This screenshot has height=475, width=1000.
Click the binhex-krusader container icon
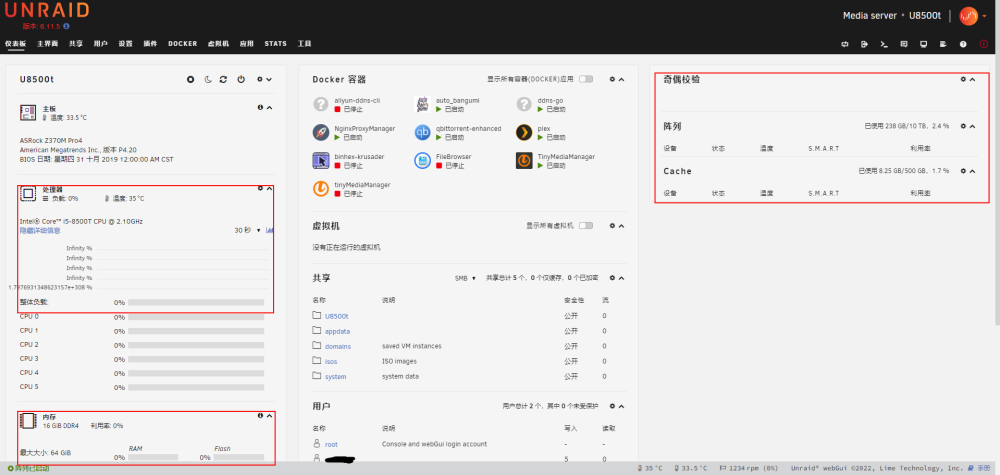(x=321, y=160)
